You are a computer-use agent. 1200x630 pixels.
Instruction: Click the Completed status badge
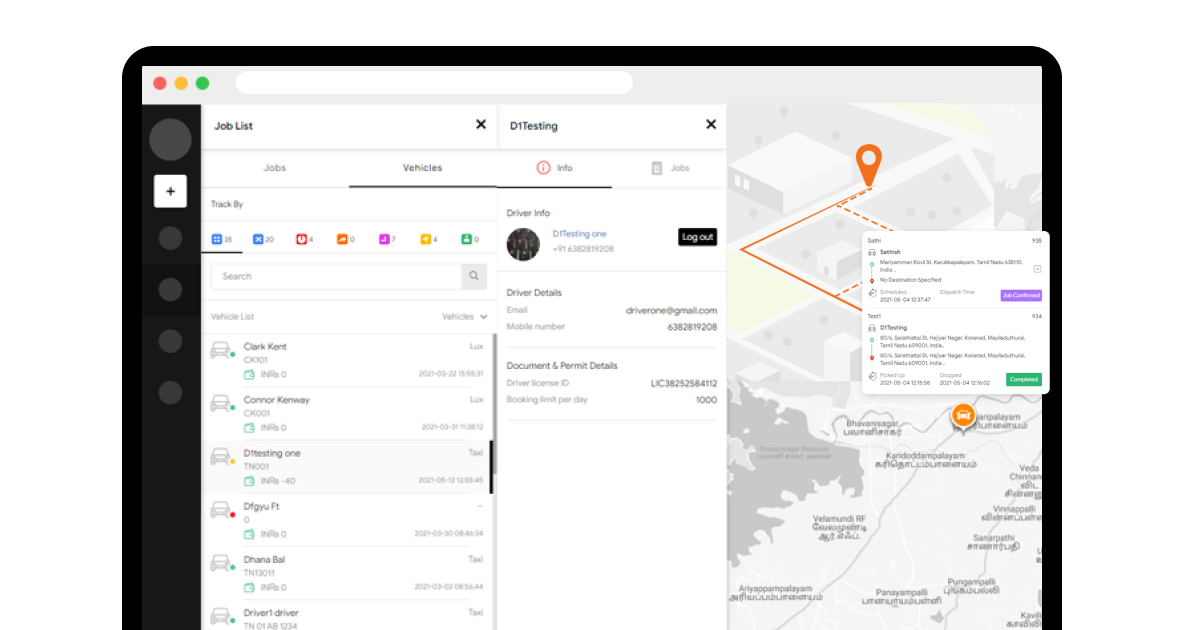point(1023,380)
